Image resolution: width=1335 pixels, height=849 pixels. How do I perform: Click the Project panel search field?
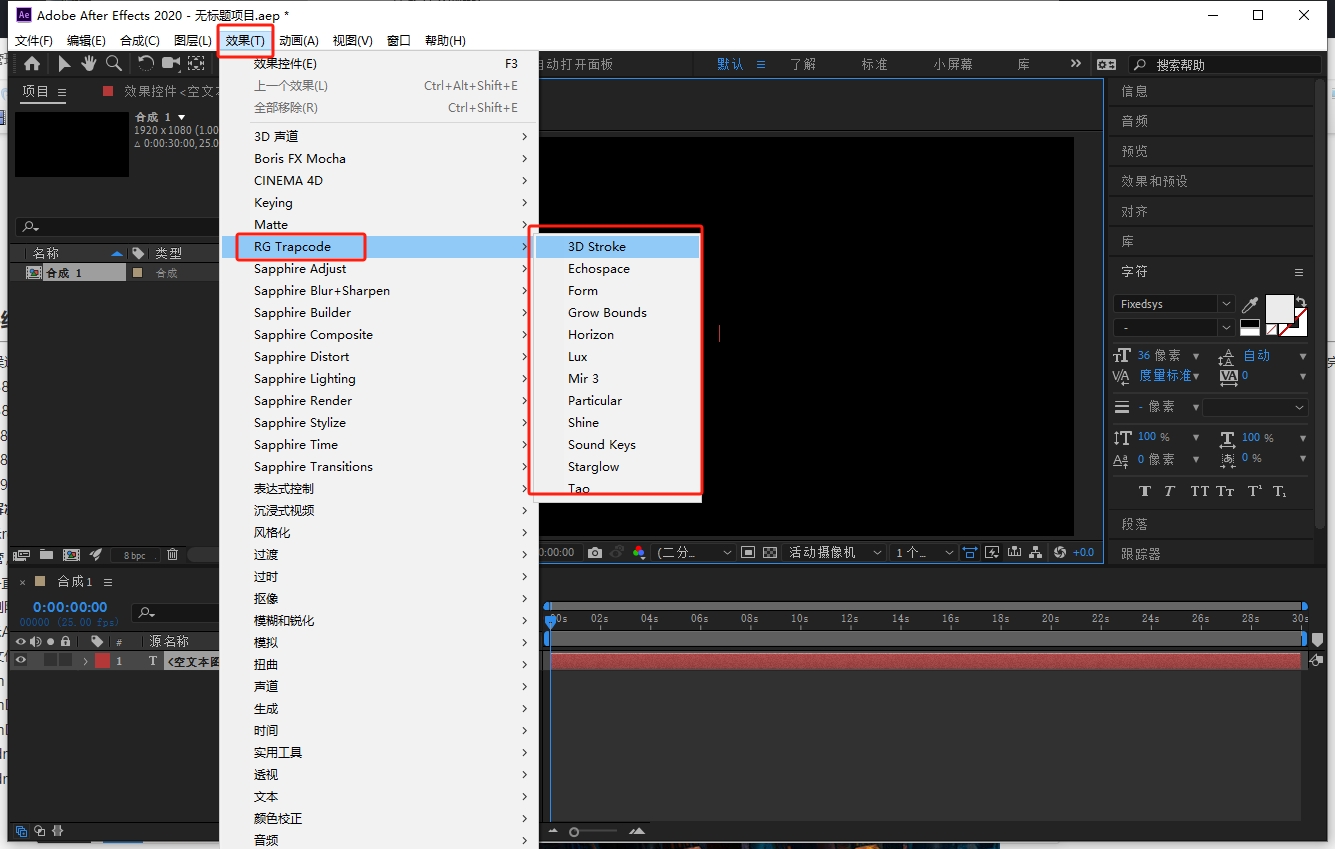pos(117,227)
